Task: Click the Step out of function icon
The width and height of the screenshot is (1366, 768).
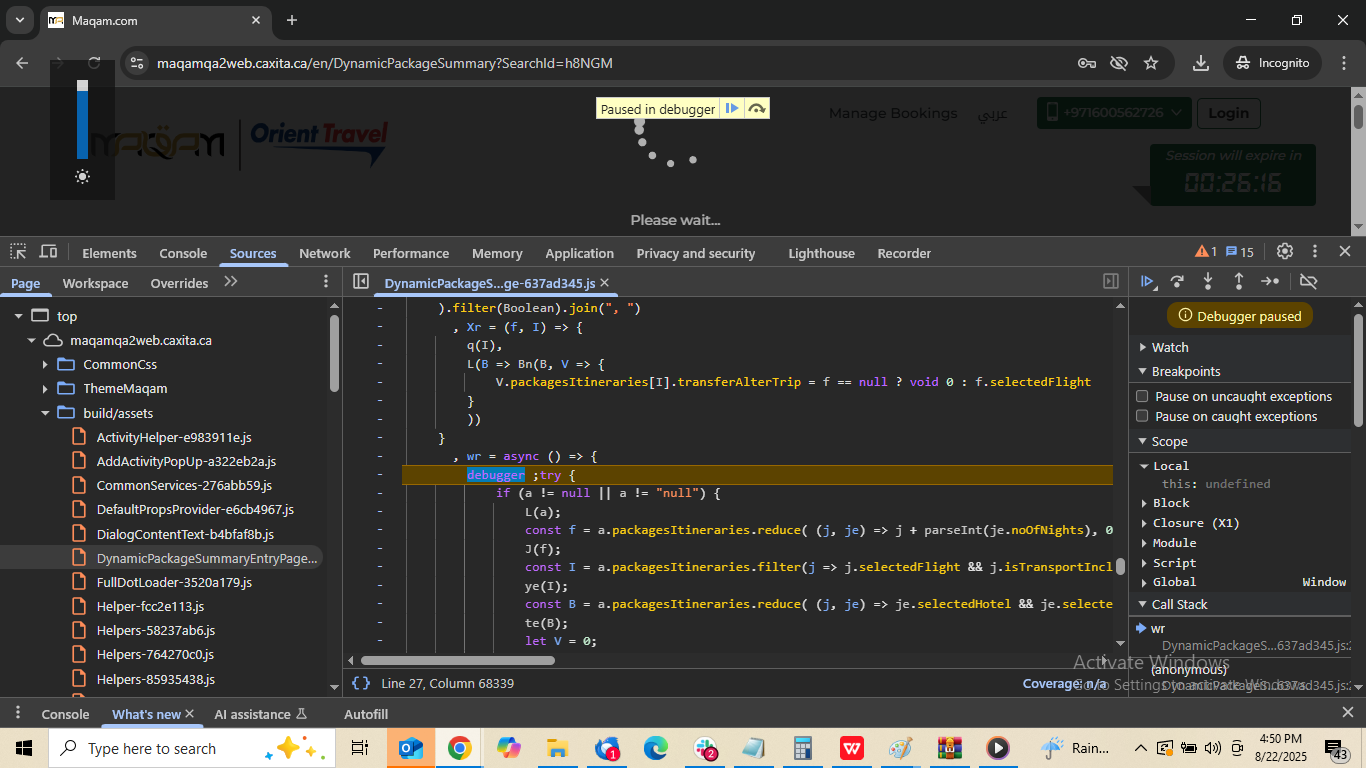Action: [1238, 282]
